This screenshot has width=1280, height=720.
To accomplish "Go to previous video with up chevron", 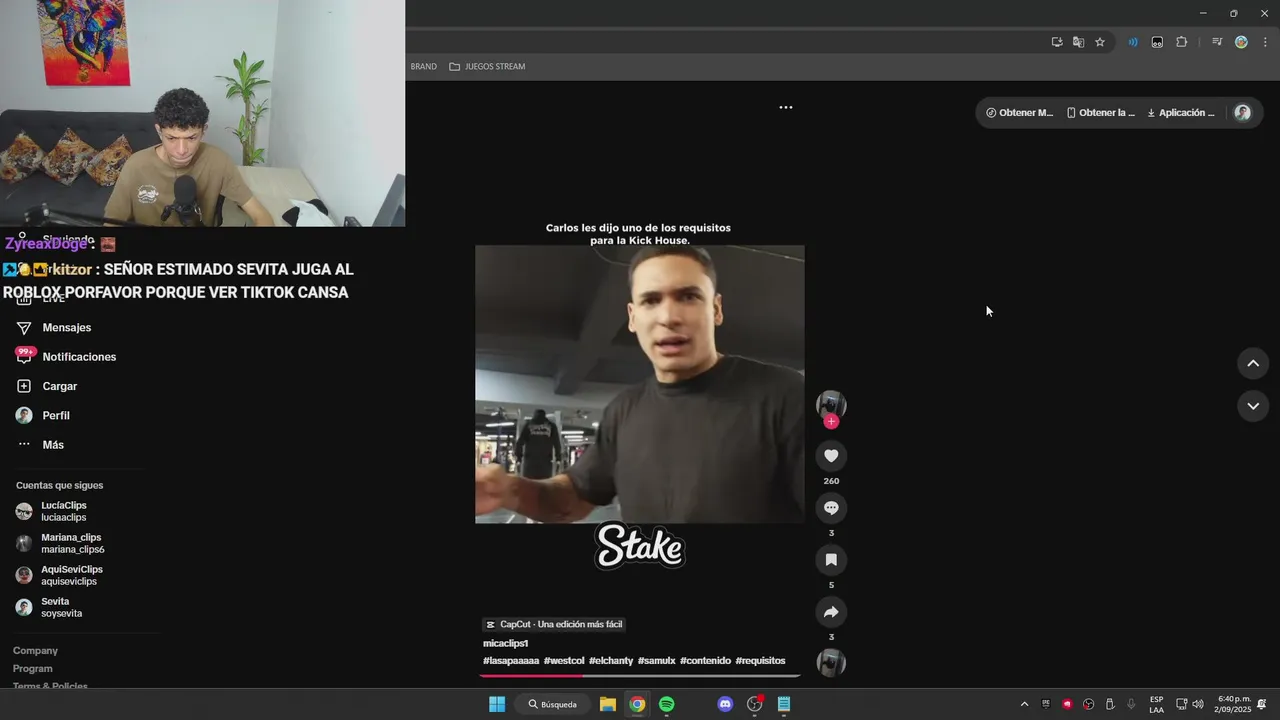I will tap(1253, 363).
